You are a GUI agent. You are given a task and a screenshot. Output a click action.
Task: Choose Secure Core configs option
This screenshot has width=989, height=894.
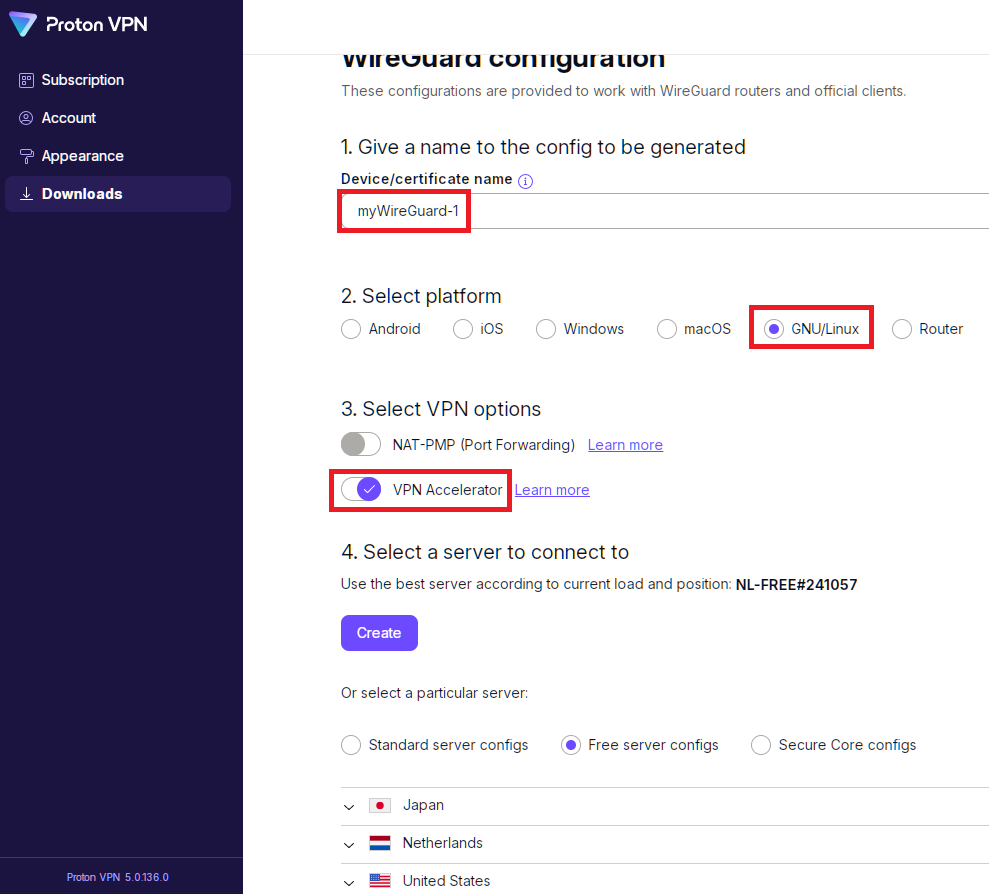(761, 745)
